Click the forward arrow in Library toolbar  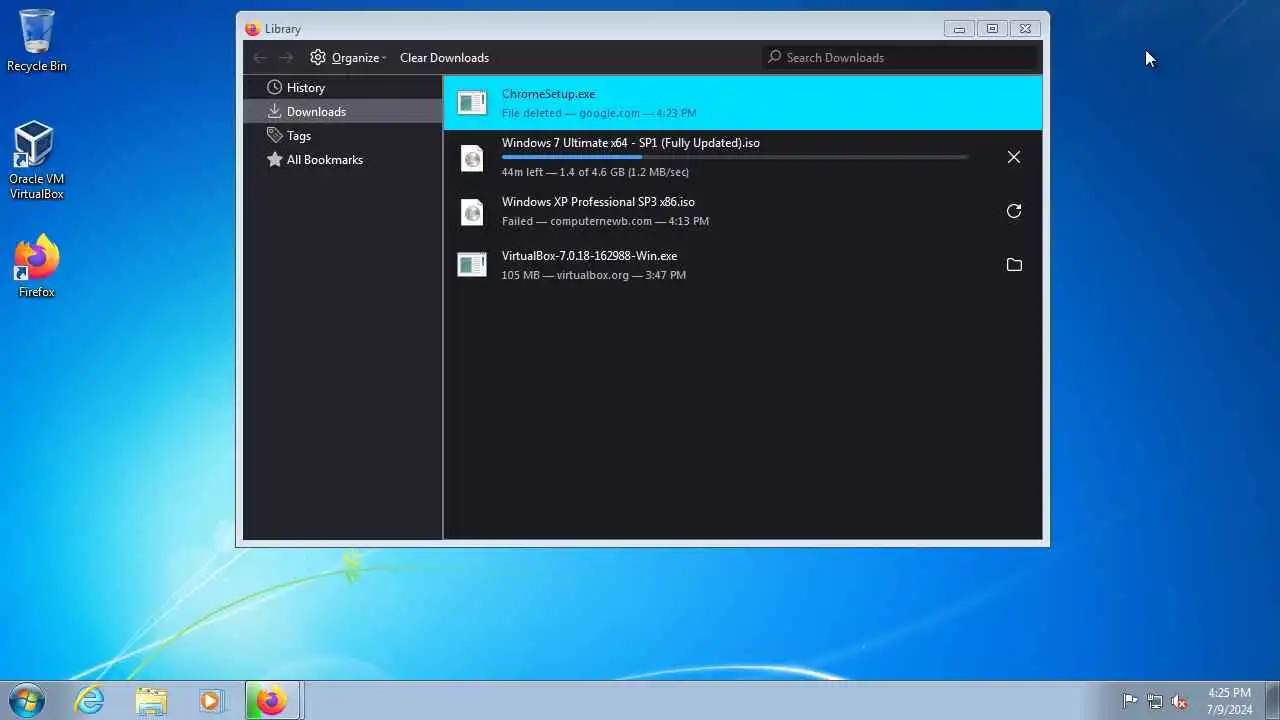(x=286, y=58)
